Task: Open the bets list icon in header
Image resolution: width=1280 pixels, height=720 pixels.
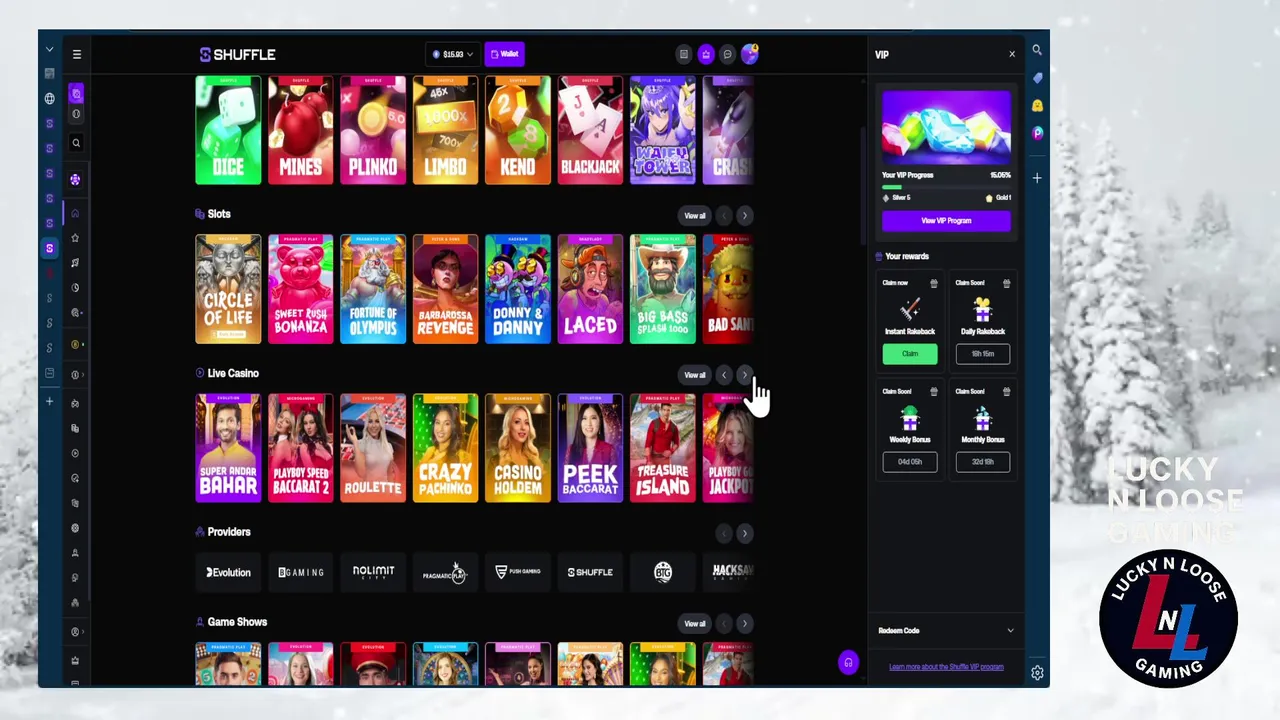Action: [684, 55]
